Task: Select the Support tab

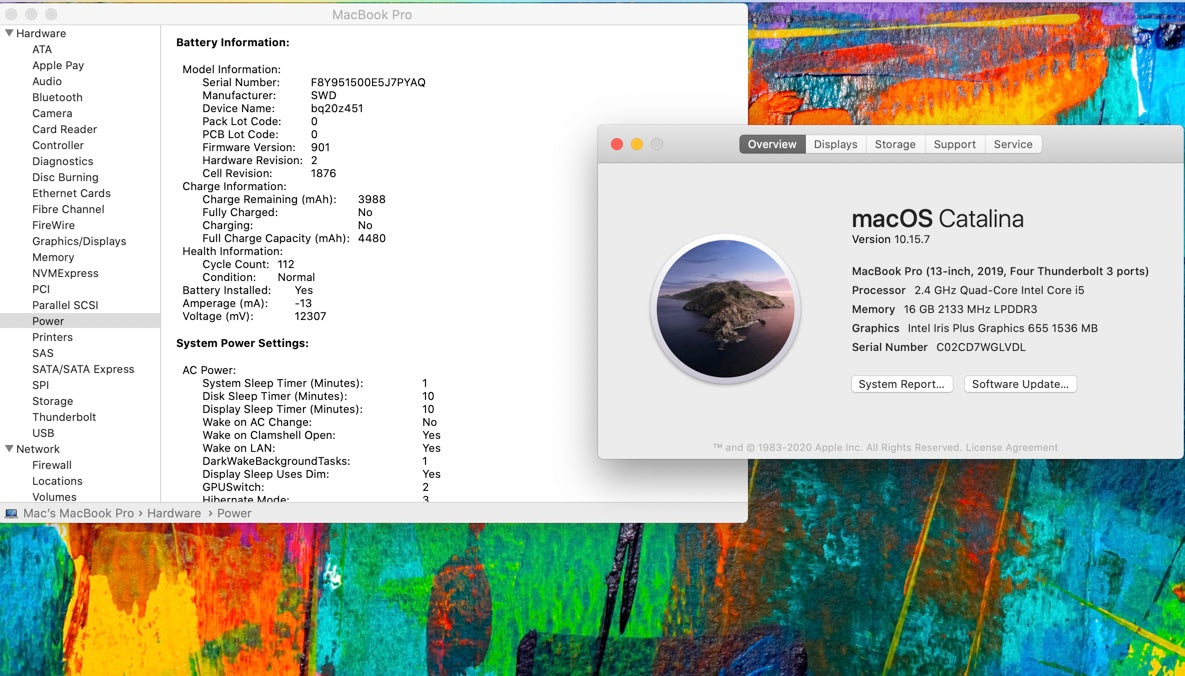Action: coord(954,144)
